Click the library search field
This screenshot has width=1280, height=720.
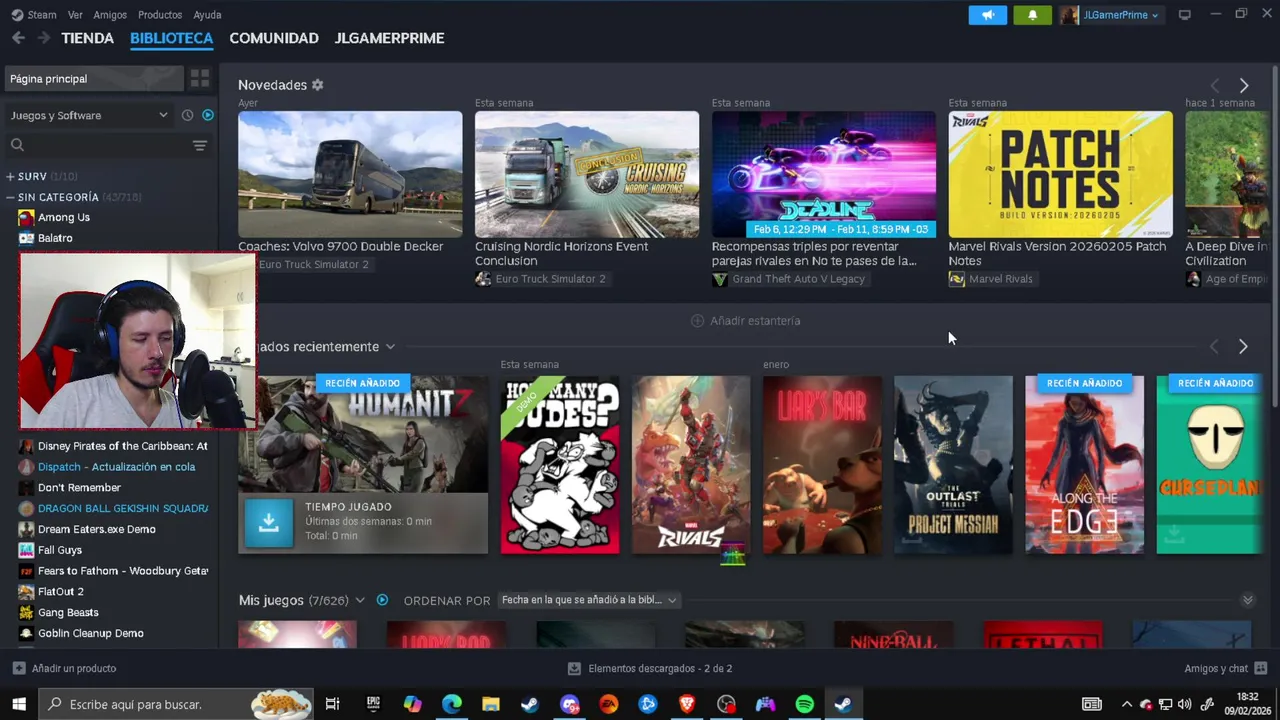[x=105, y=145]
